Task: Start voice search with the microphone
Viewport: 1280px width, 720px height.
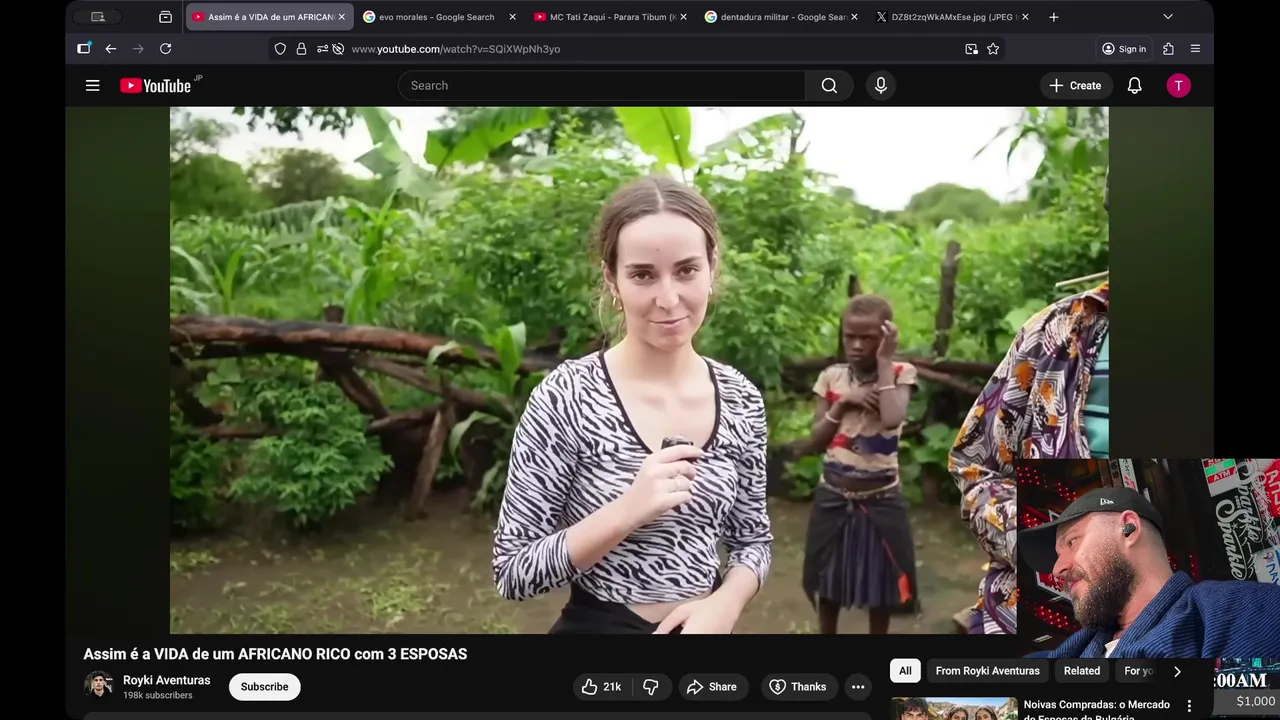Action: (881, 86)
